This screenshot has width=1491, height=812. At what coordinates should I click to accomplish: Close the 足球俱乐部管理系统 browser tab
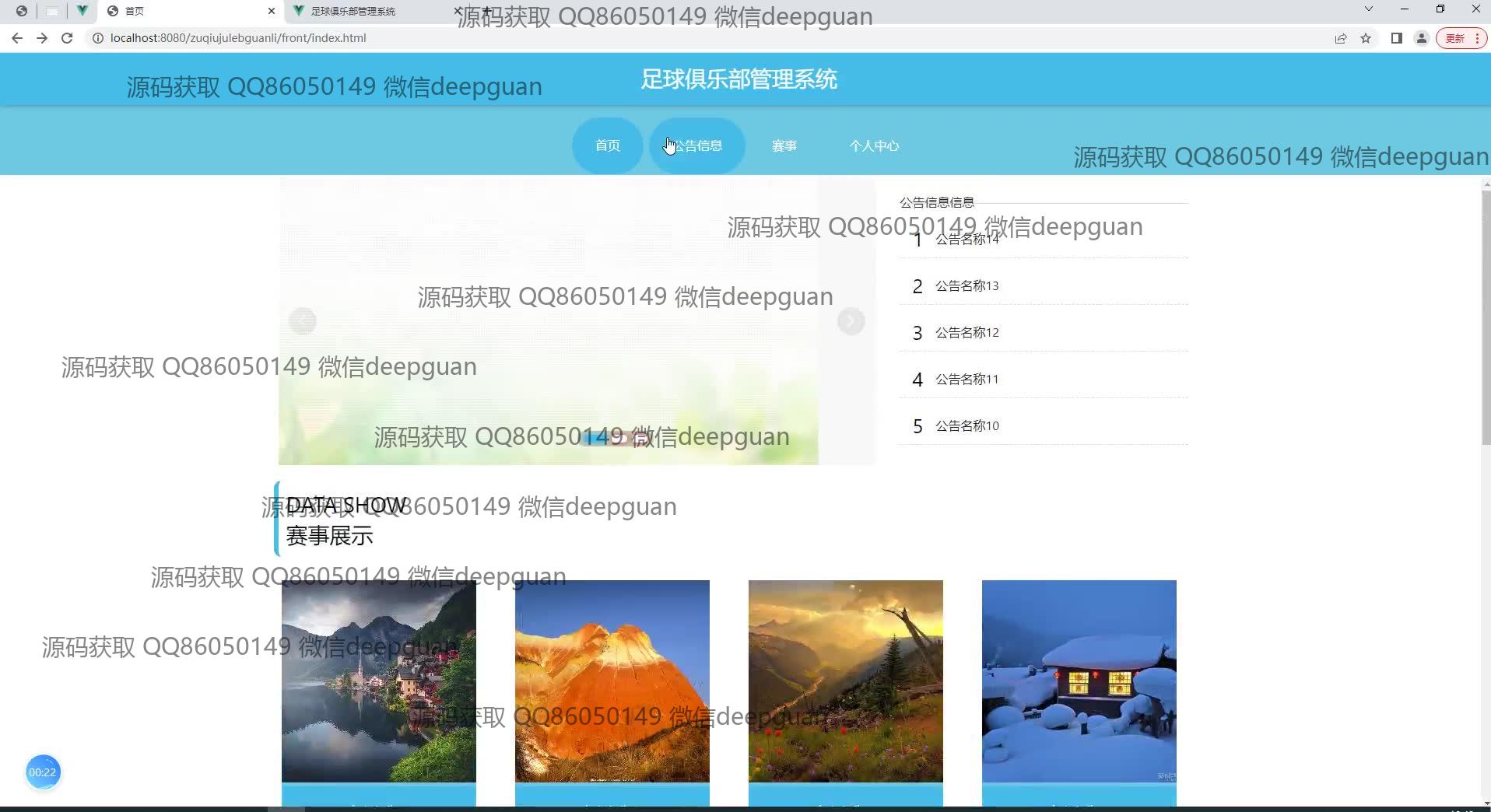(458, 11)
